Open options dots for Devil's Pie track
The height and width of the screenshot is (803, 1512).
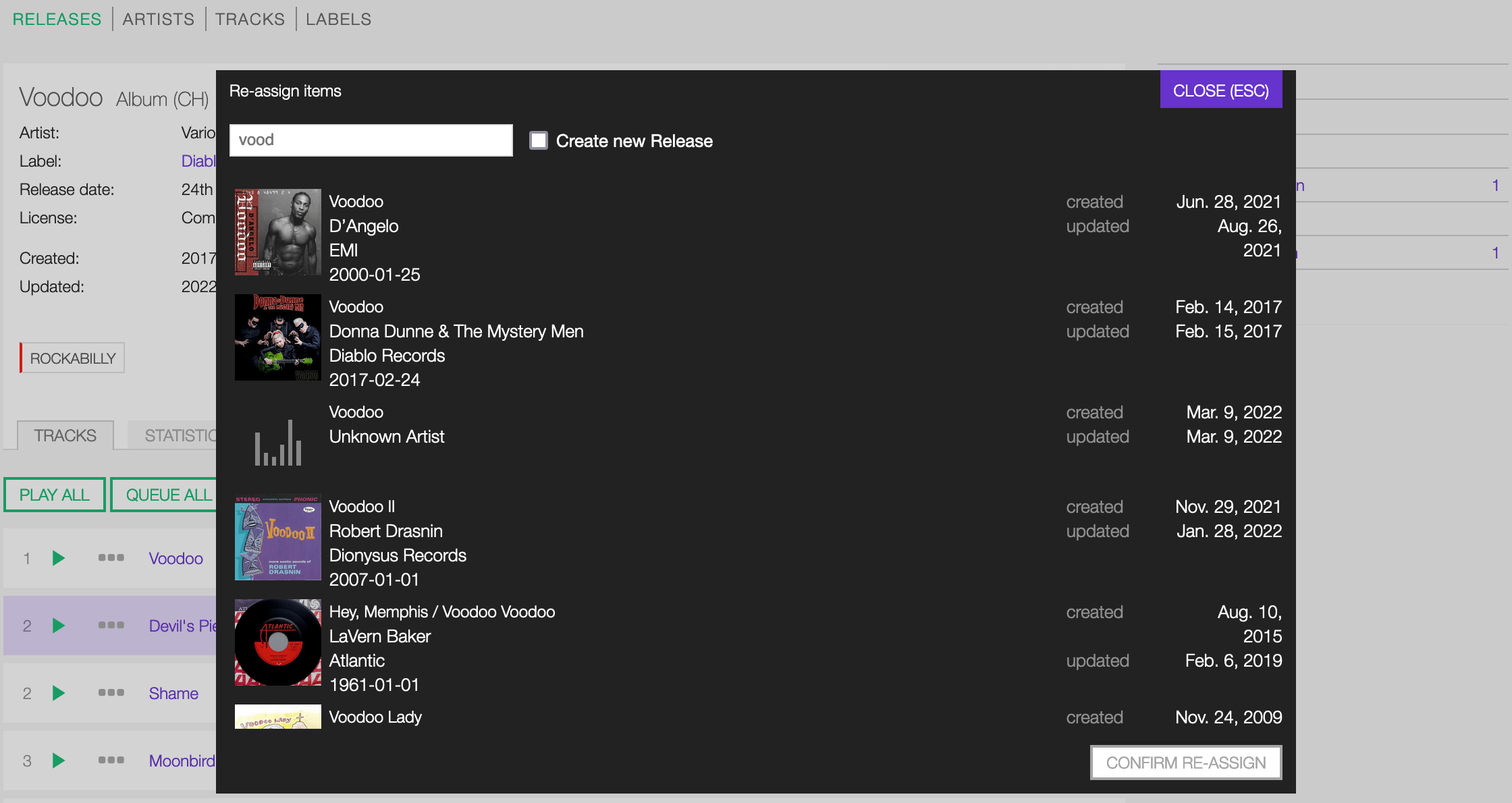(111, 625)
